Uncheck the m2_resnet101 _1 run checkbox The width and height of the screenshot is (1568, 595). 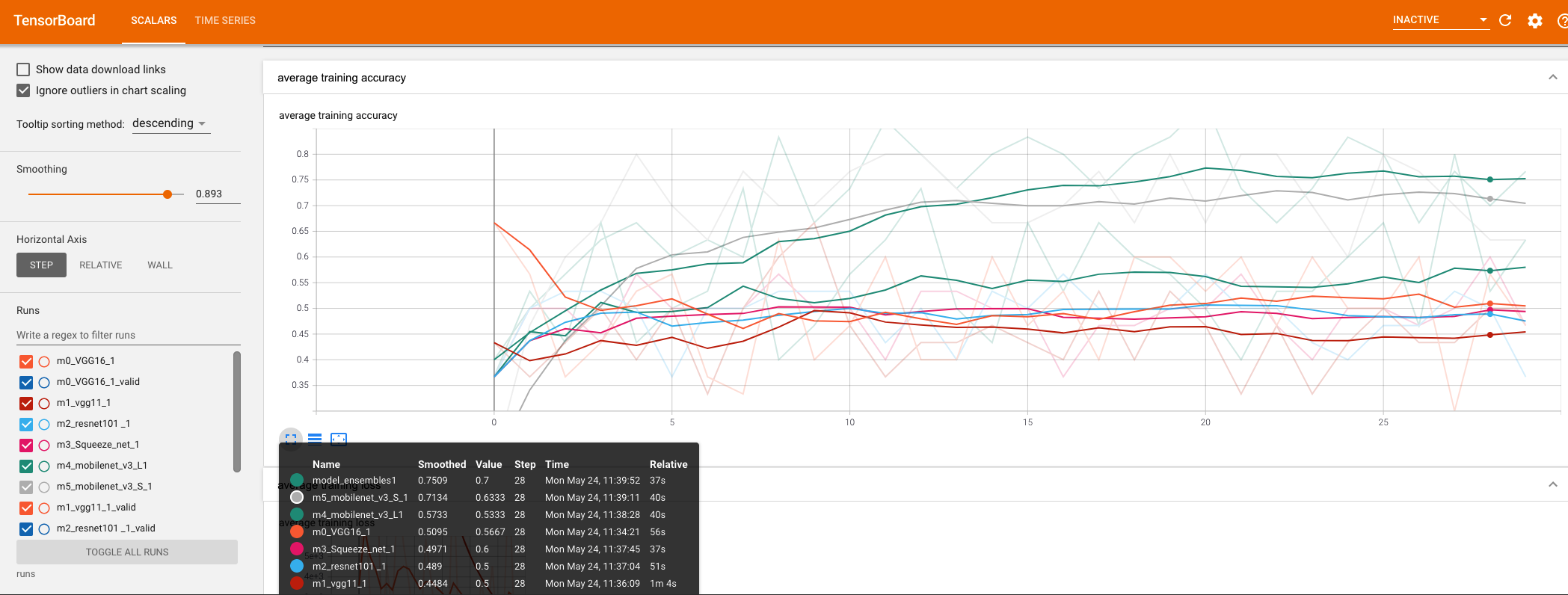pyautogui.click(x=26, y=425)
